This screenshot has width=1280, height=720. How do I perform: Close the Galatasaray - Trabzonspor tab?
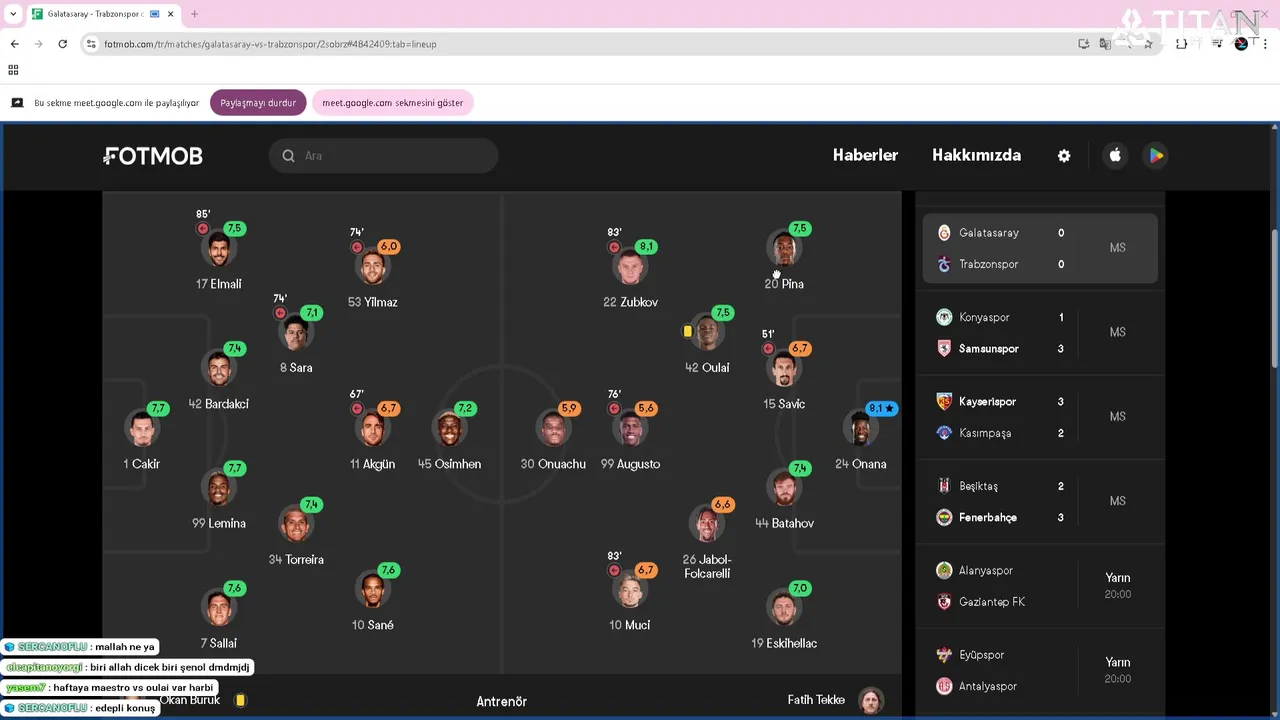pyautogui.click(x=171, y=14)
